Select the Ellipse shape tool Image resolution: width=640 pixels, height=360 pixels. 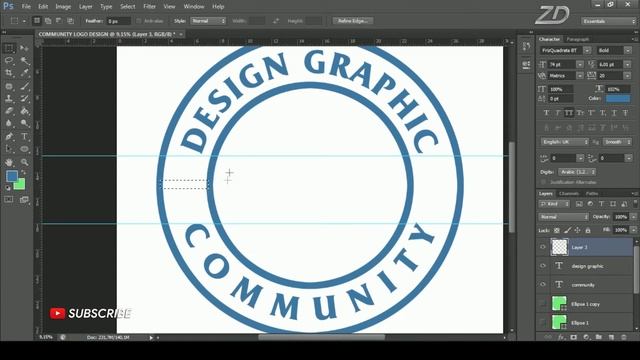[24, 149]
